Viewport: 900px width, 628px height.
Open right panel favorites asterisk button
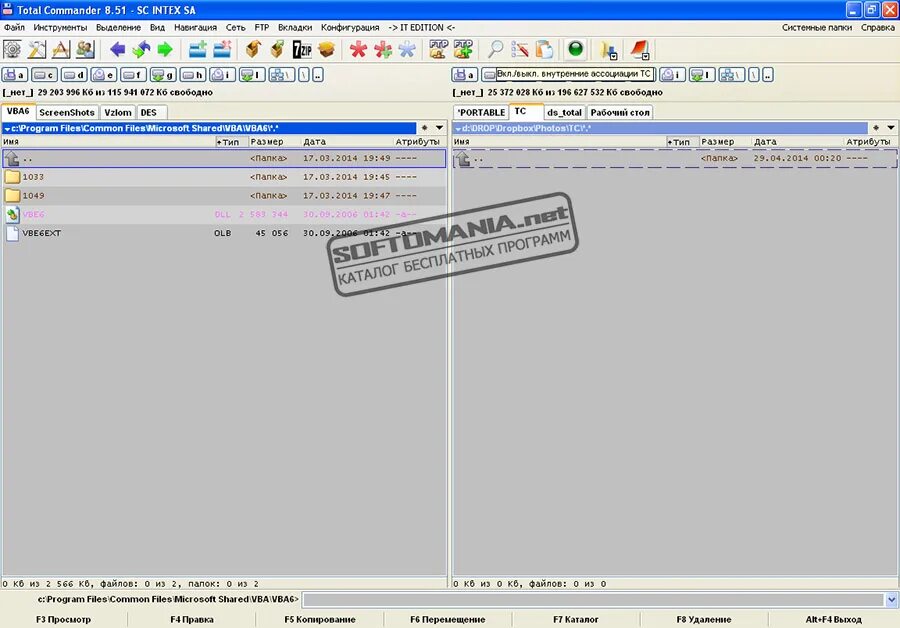tap(875, 128)
